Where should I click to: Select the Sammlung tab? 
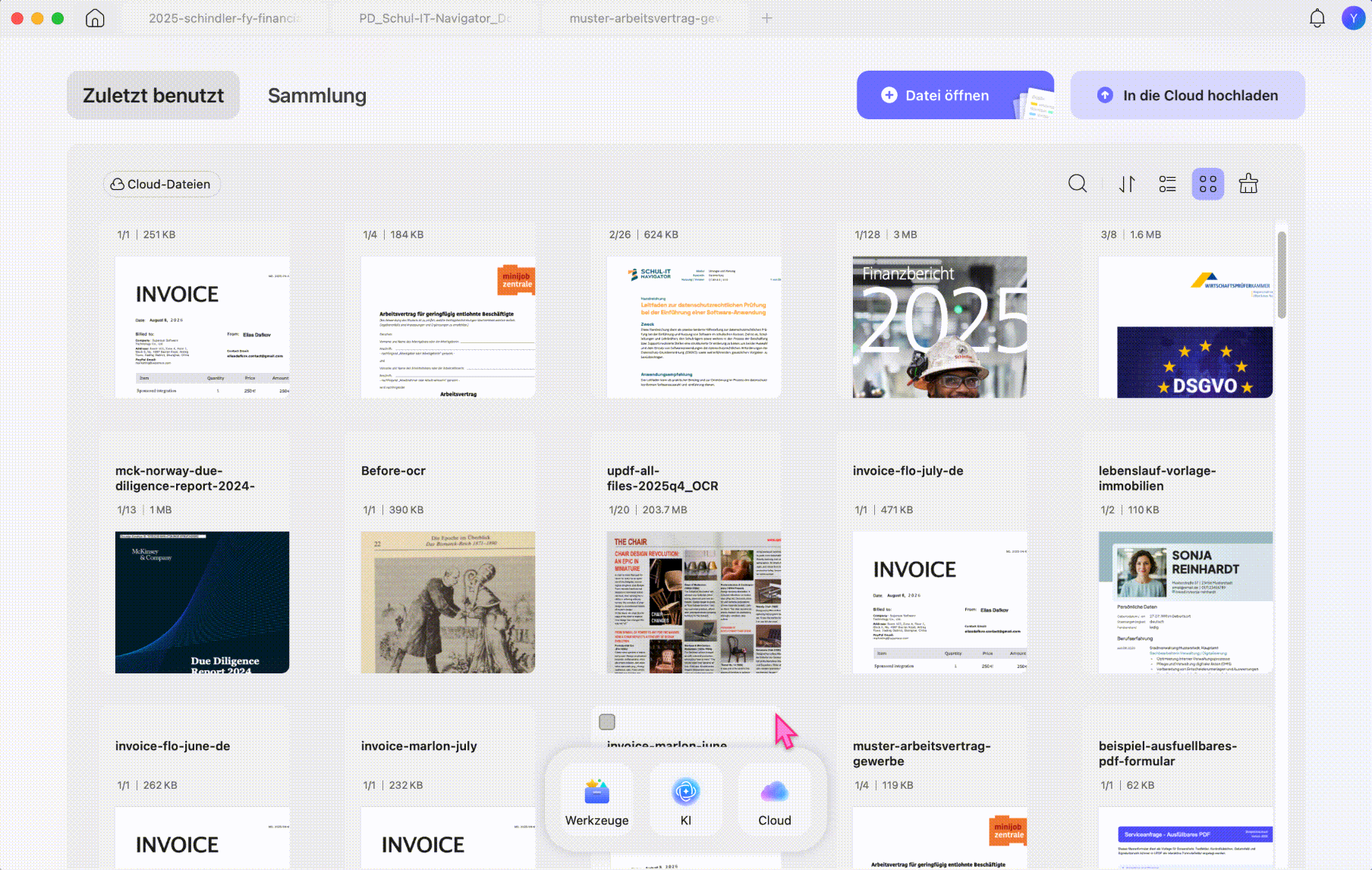(317, 95)
